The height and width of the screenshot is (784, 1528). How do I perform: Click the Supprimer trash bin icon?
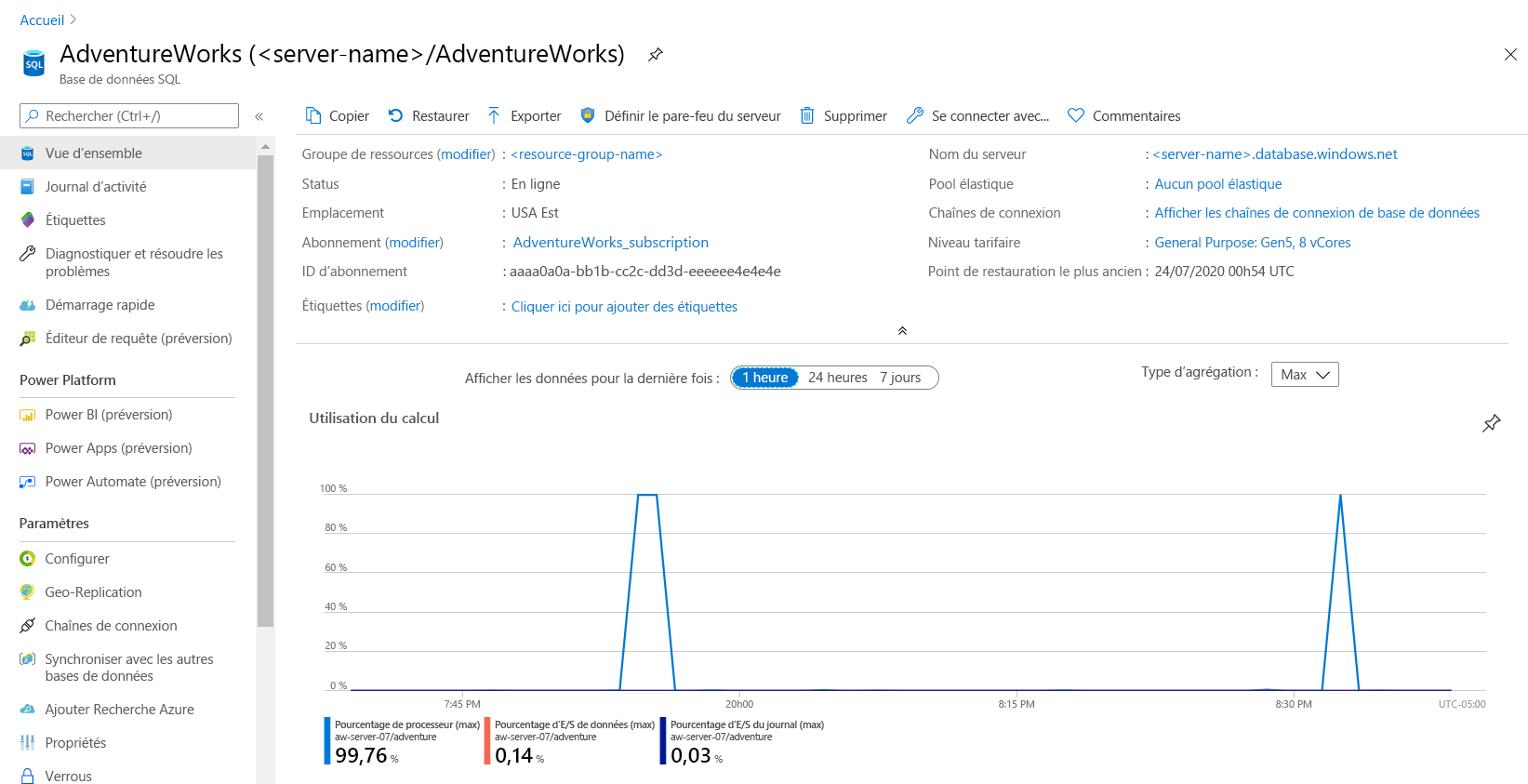click(807, 115)
